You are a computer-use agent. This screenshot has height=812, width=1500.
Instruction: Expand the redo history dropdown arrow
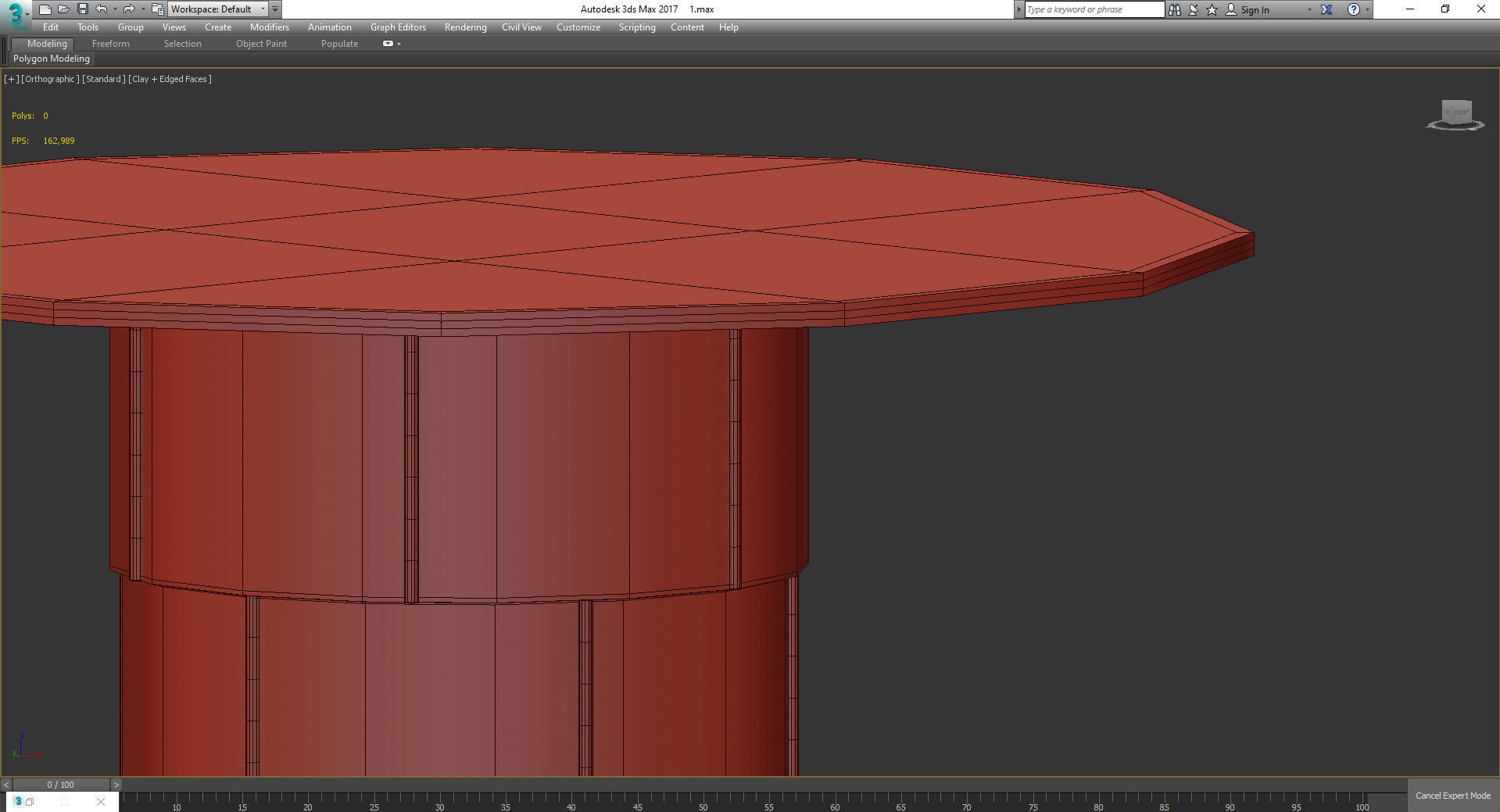point(142,9)
